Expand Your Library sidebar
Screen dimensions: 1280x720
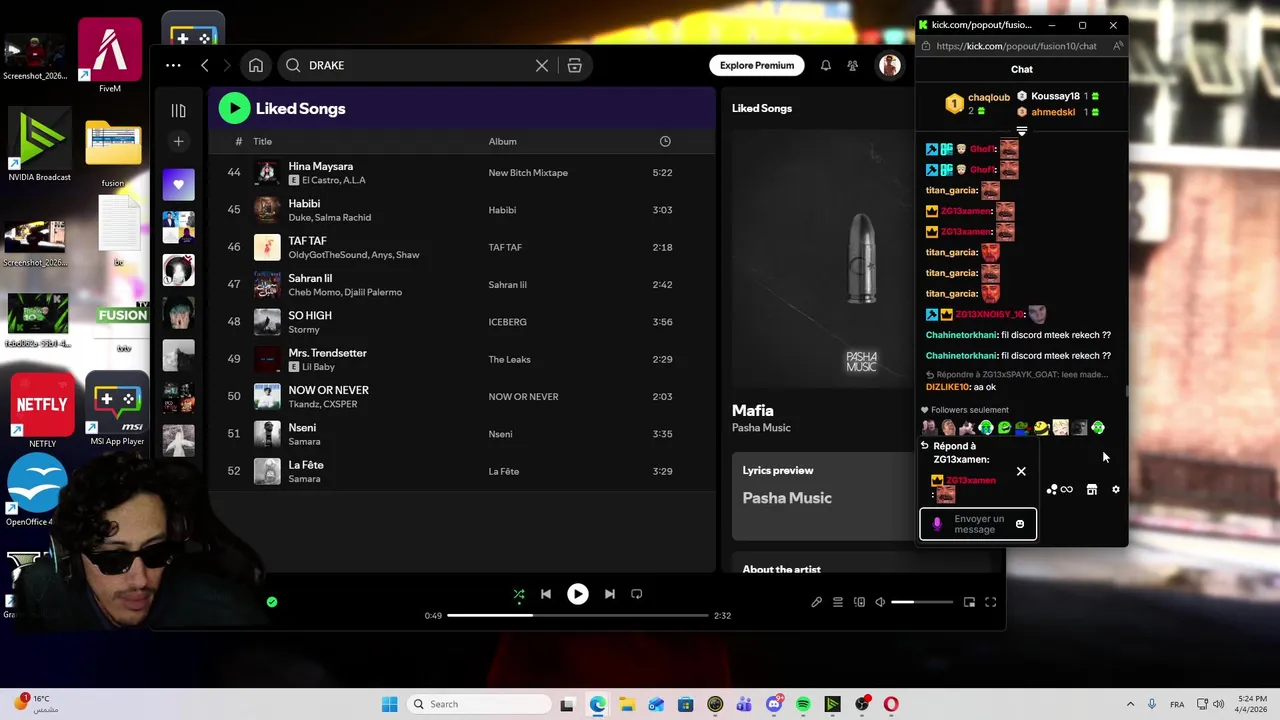click(178, 110)
